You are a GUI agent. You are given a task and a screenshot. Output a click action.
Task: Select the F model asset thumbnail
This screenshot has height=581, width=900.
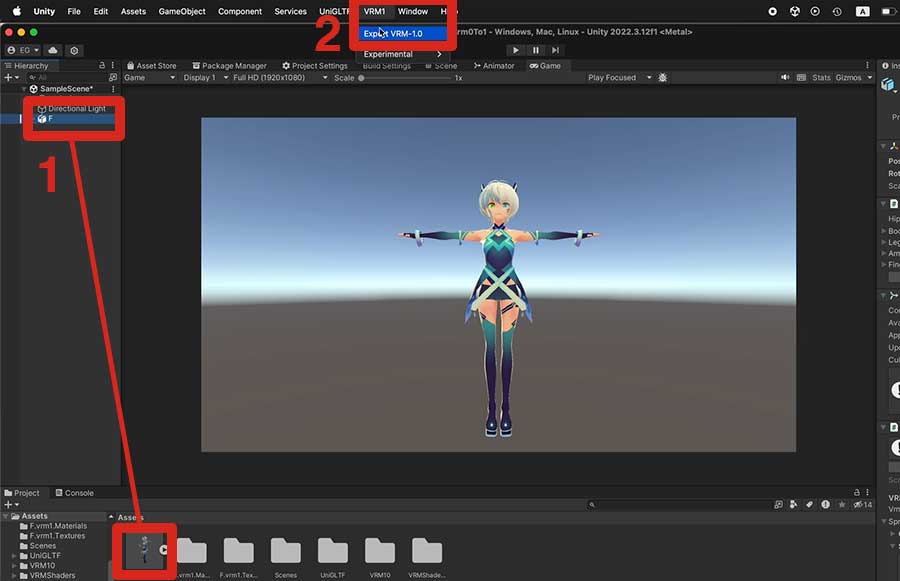tap(145, 550)
